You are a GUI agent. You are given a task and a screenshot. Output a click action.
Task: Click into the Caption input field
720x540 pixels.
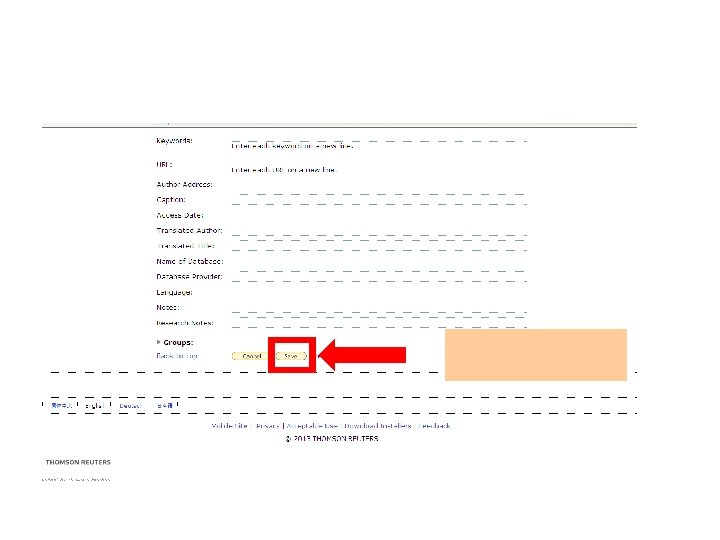point(379,200)
